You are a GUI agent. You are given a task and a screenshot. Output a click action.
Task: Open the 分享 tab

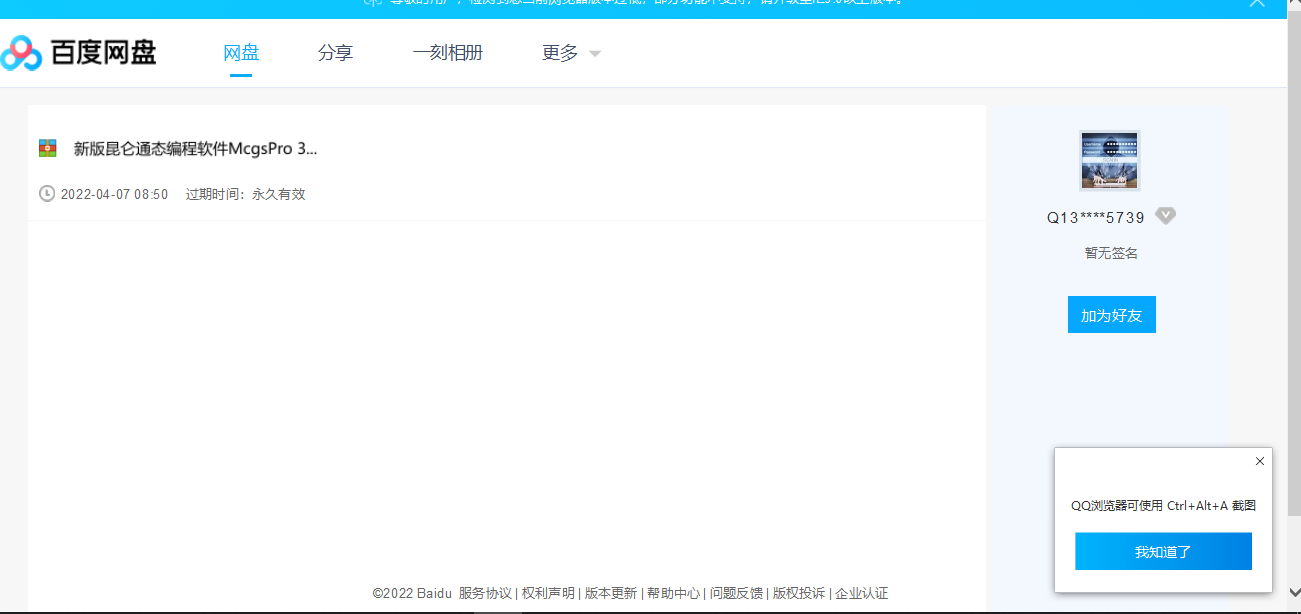[x=335, y=54]
